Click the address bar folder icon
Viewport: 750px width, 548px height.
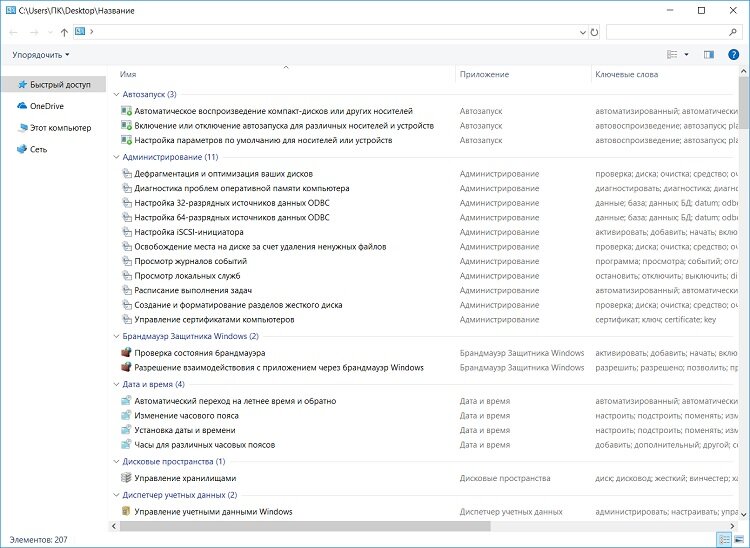80,32
